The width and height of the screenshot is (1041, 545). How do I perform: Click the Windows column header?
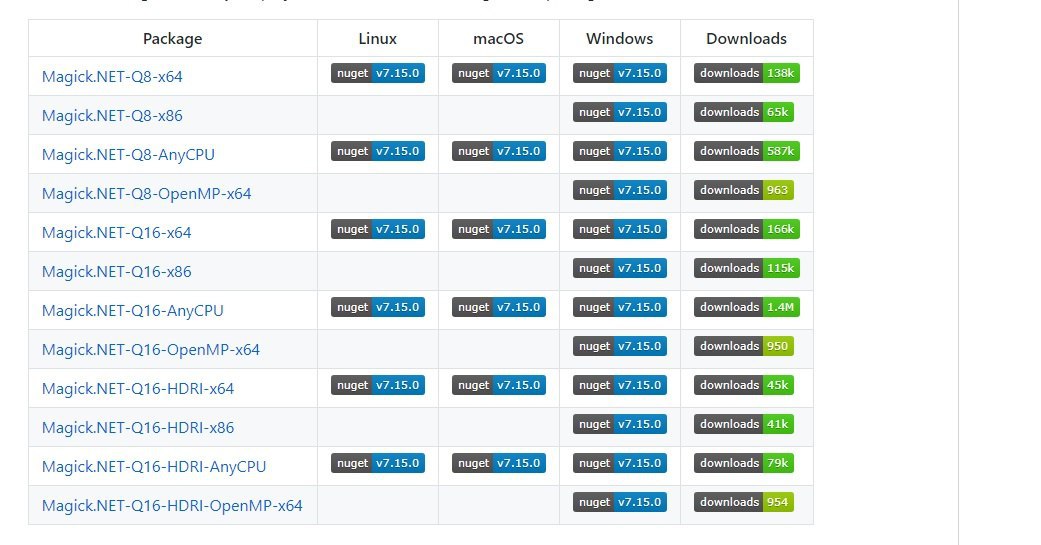pyautogui.click(x=619, y=39)
